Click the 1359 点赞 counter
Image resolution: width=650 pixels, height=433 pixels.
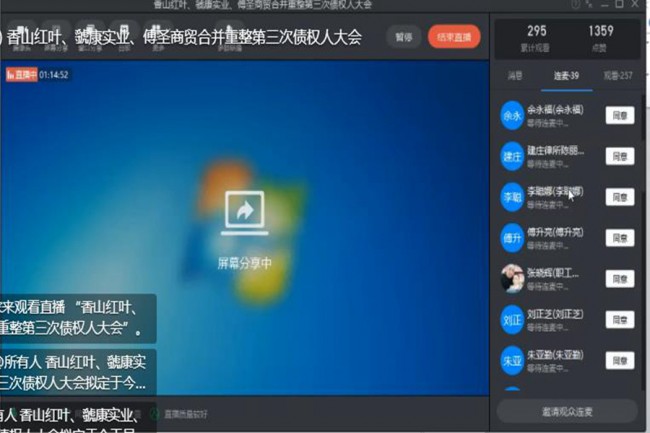click(601, 38)
